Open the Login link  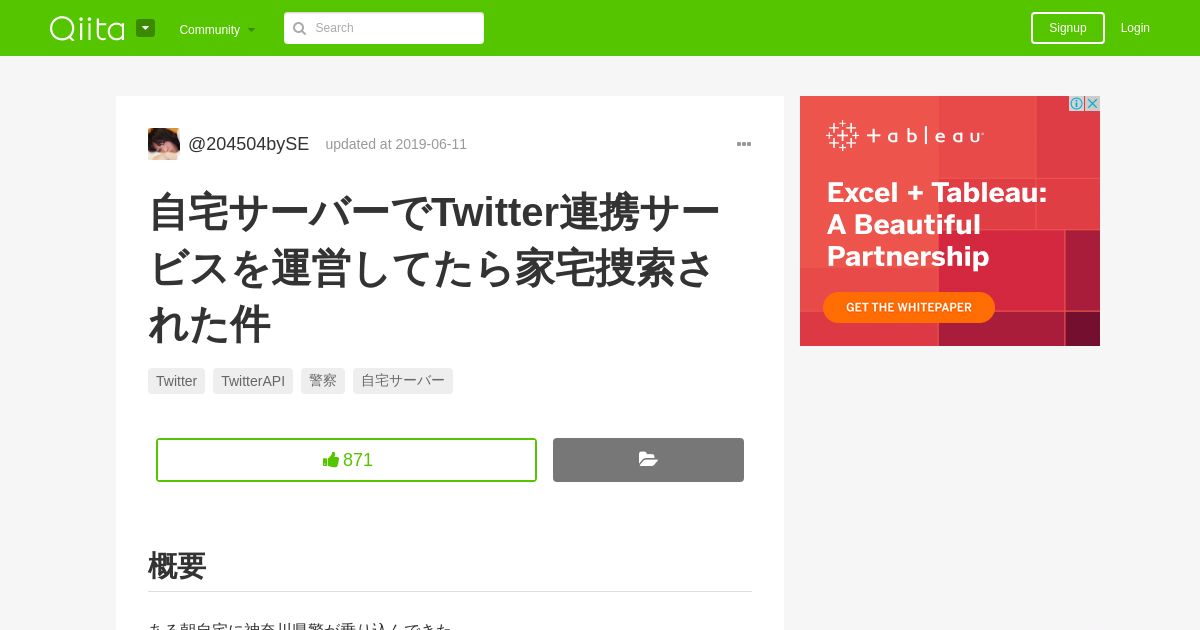click(1135, 28)
